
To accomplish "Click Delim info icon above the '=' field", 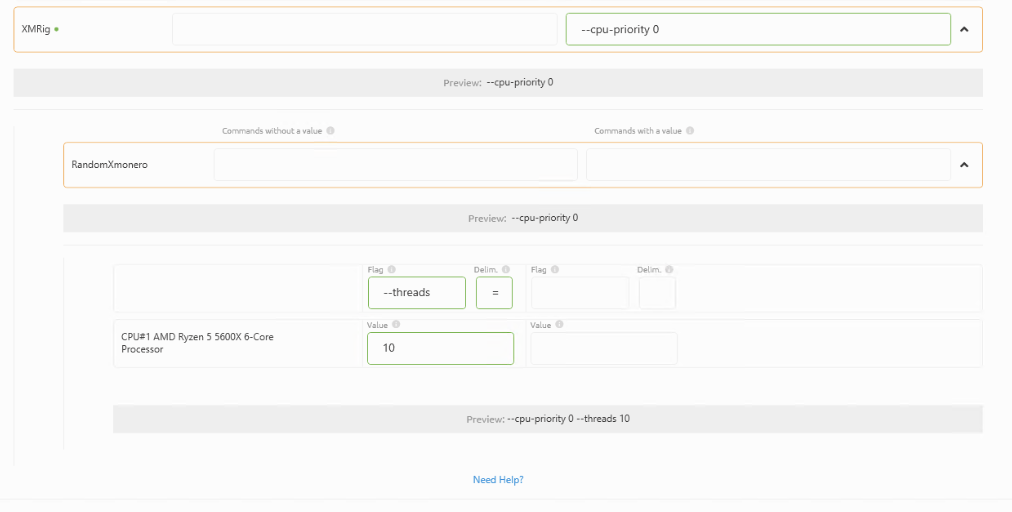I will pyautogui.click(x=505, y=269).
